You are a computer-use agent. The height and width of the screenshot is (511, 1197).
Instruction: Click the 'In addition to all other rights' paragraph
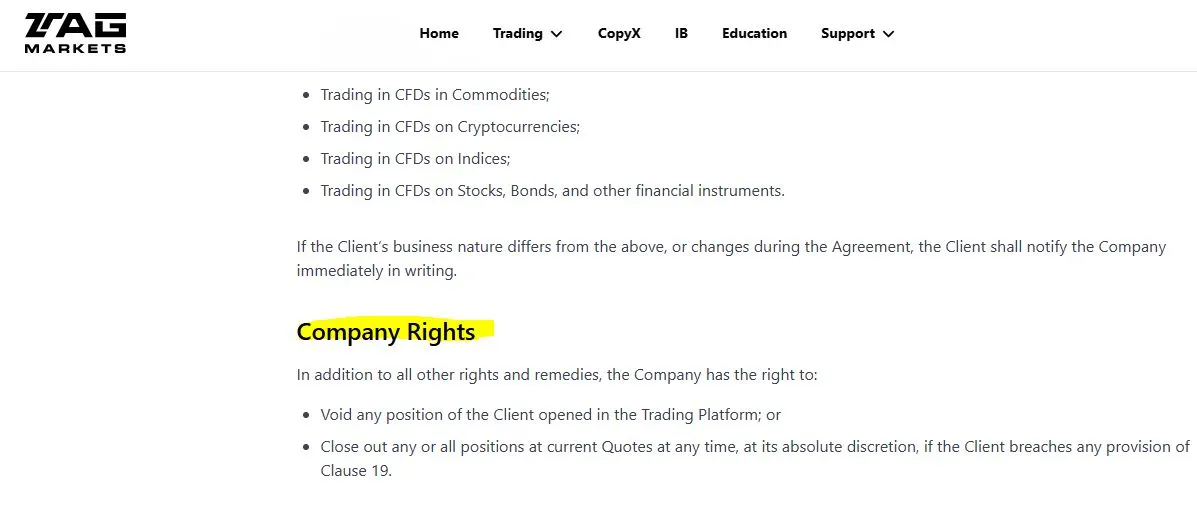(557, 375)
